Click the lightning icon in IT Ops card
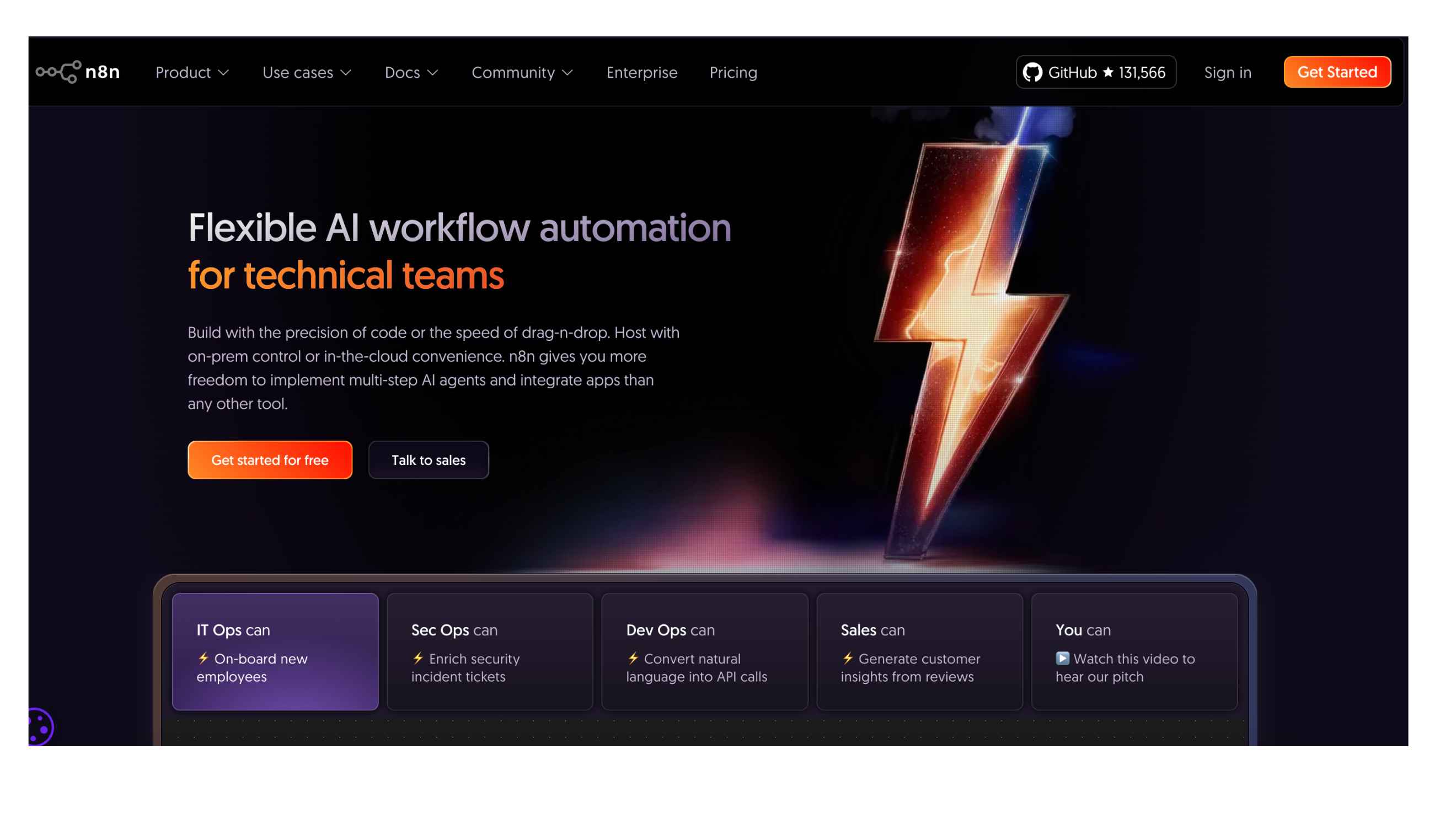Image resolution: width=1456 pixels, height=819 pixels. pos(204,659)
